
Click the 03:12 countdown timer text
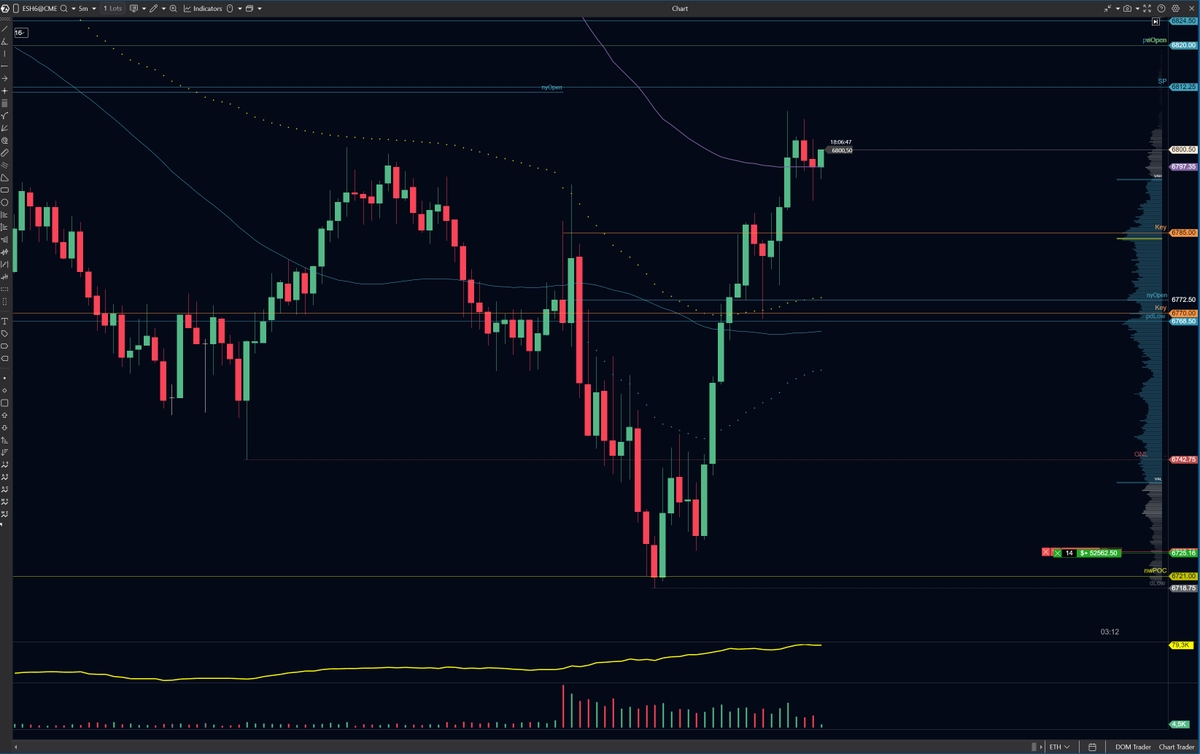pyautogui.click(x=1109, y=632)
